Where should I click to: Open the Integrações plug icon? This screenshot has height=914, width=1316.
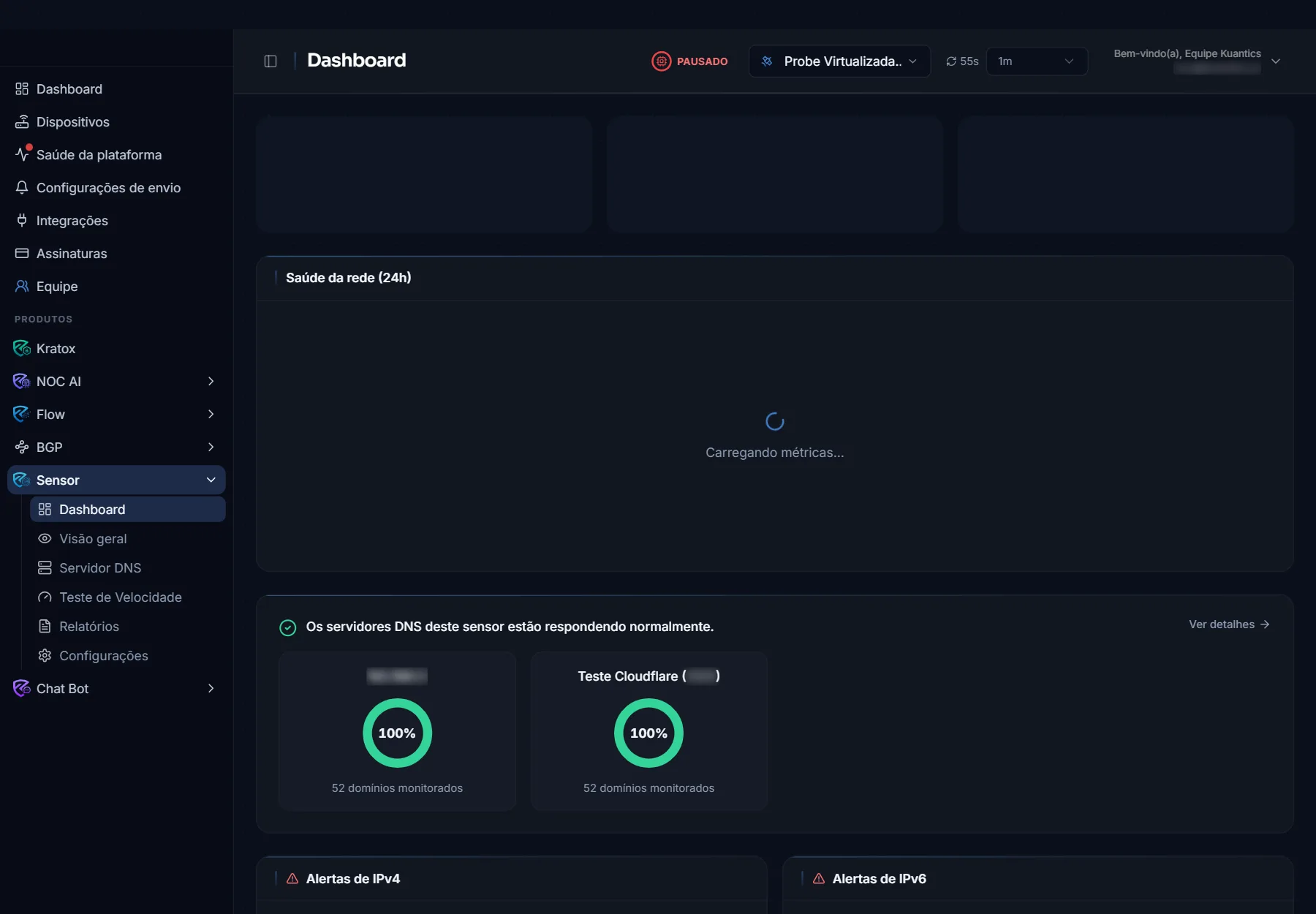coord(22,221)
